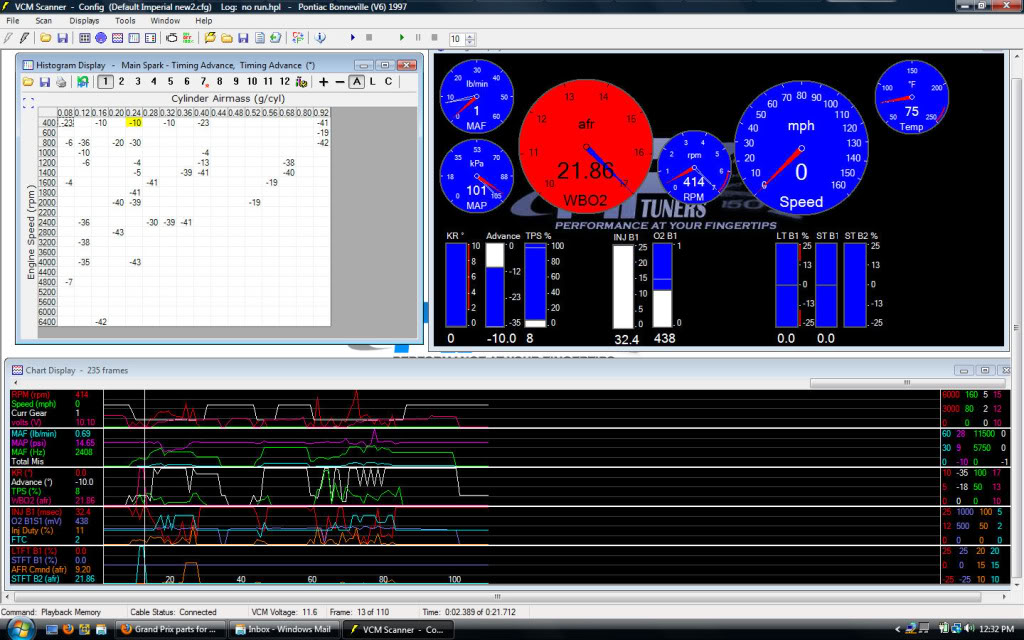Viewport: 1024px width, 640px height.
Task: Open the Windows Start orb
Action: 20,630
